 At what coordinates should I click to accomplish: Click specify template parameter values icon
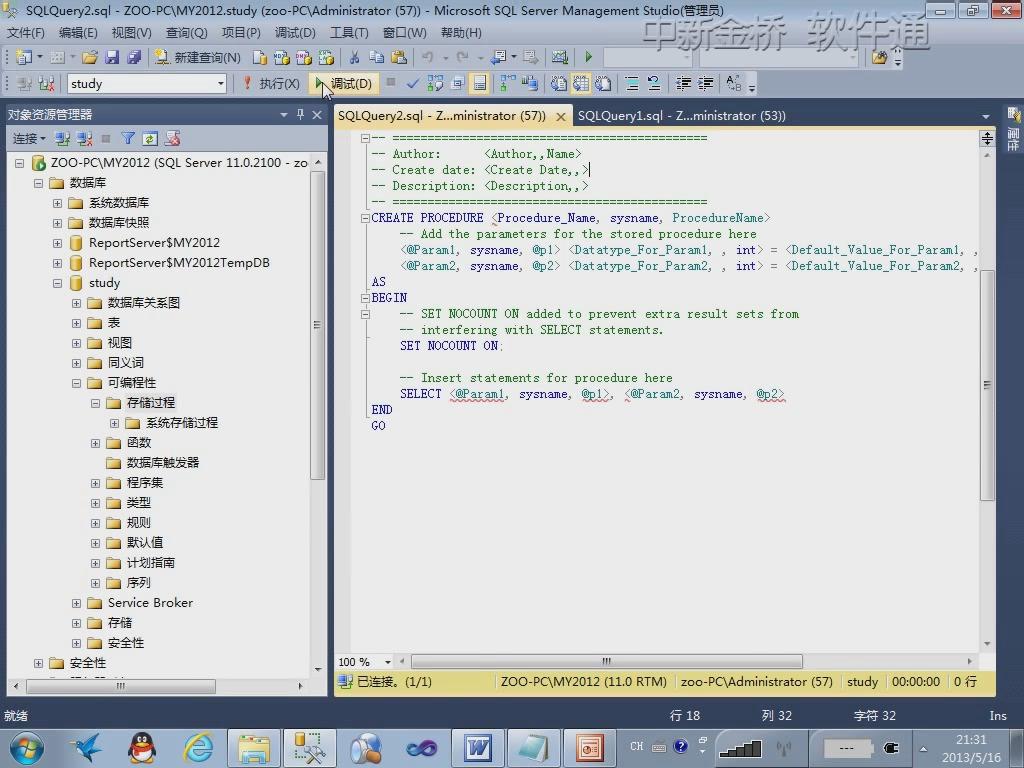pos(733,84)
